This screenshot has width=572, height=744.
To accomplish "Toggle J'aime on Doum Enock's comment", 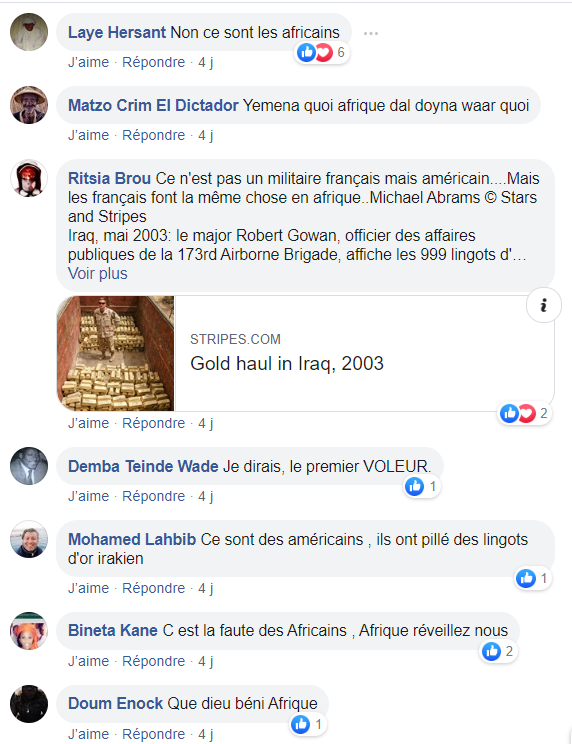I will tap(89, 734).
